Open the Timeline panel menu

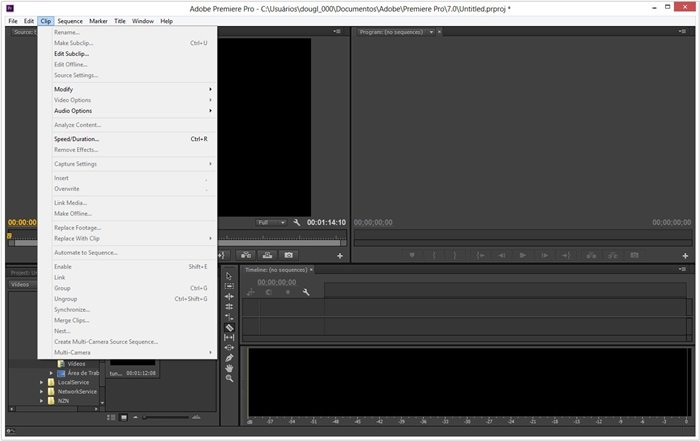pos(682,269)
